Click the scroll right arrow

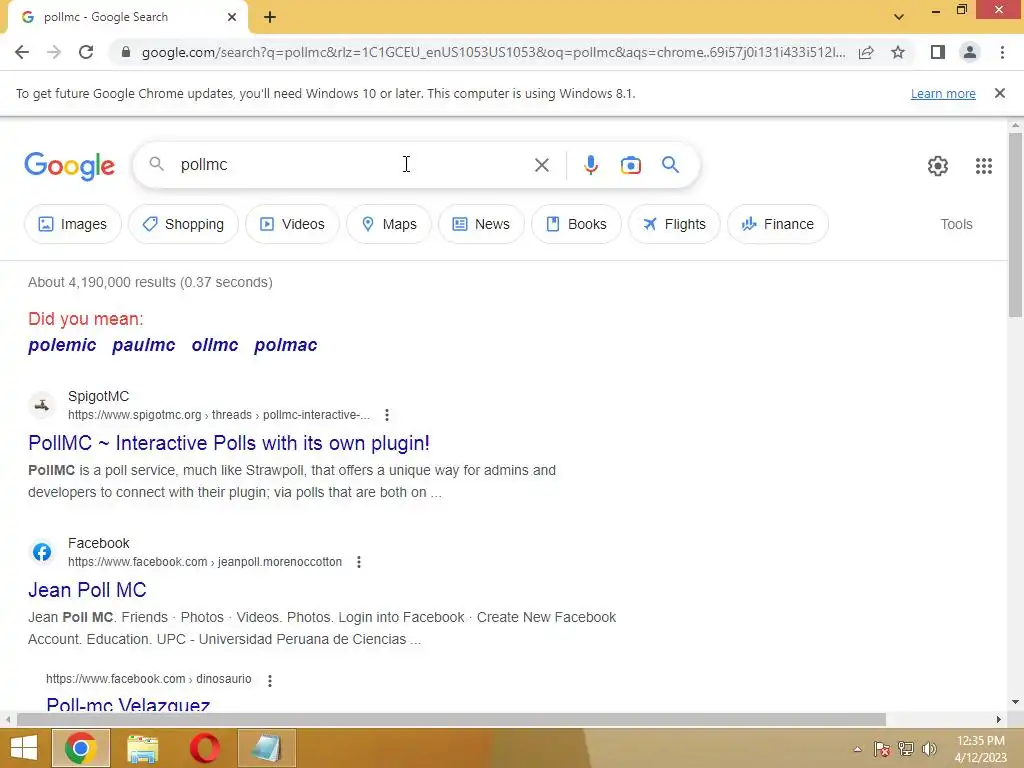[999, 720]
